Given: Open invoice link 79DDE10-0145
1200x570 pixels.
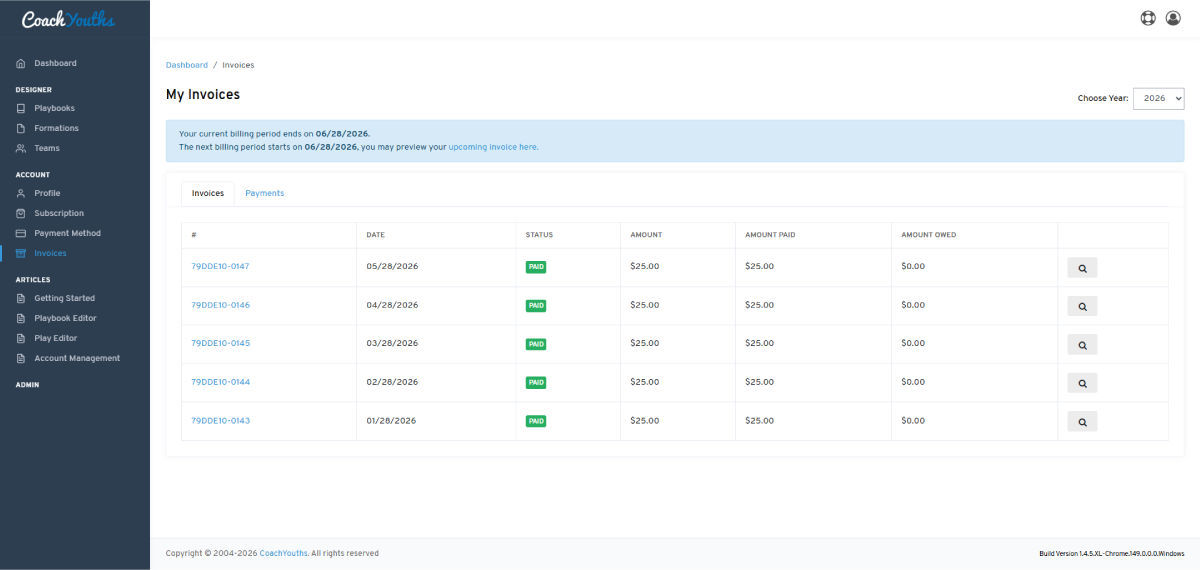Looking at the screenshot, I should pyautogui.click(x=220, y=343).
